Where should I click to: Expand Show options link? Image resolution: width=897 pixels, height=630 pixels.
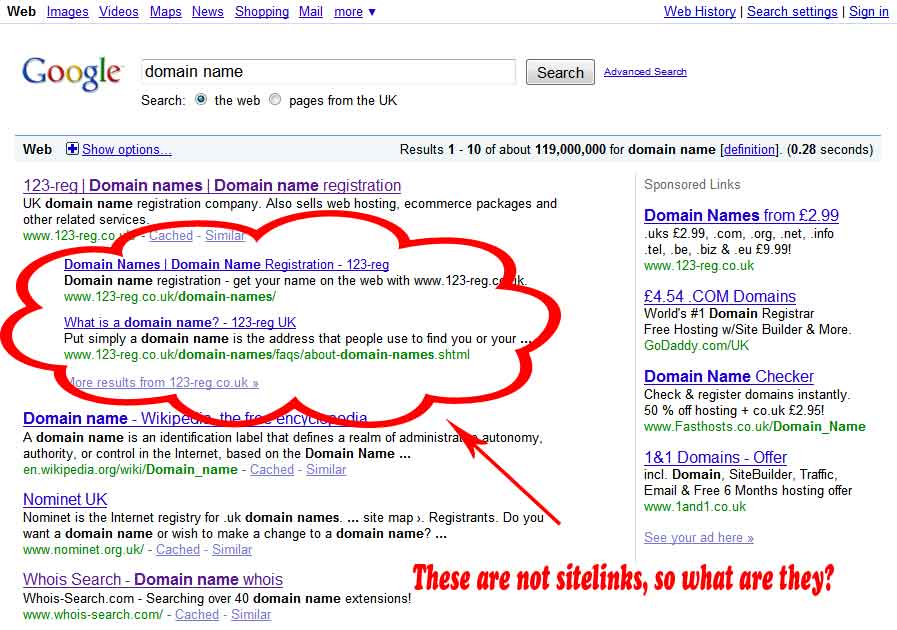126,149
